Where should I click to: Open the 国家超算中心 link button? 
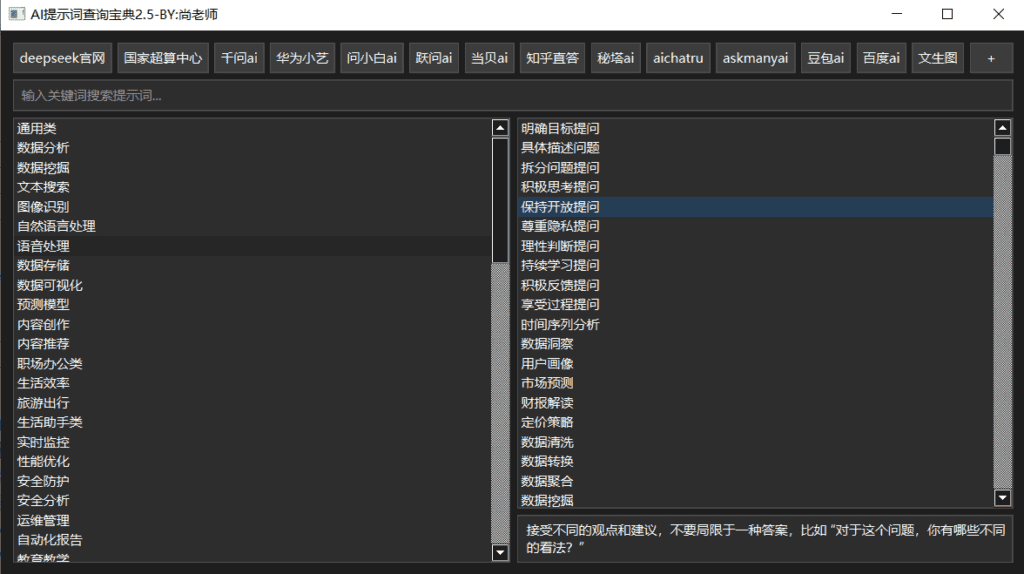tap(162, 58)
